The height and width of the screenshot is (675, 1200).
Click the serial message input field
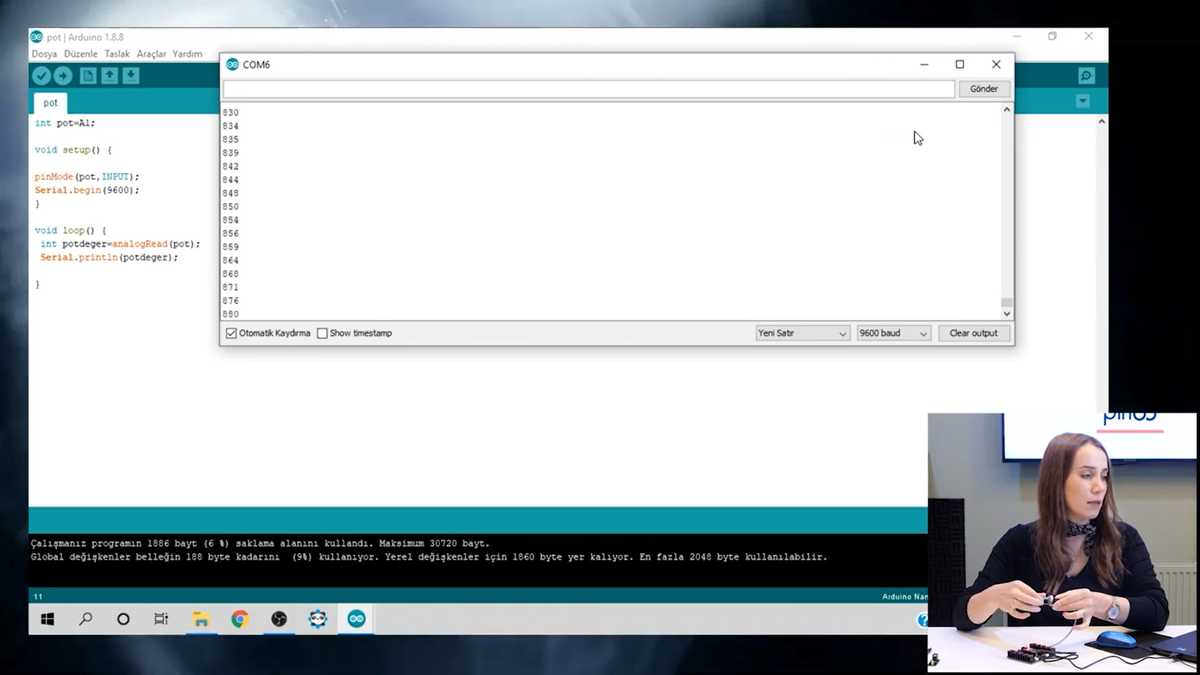coord(588,89)
